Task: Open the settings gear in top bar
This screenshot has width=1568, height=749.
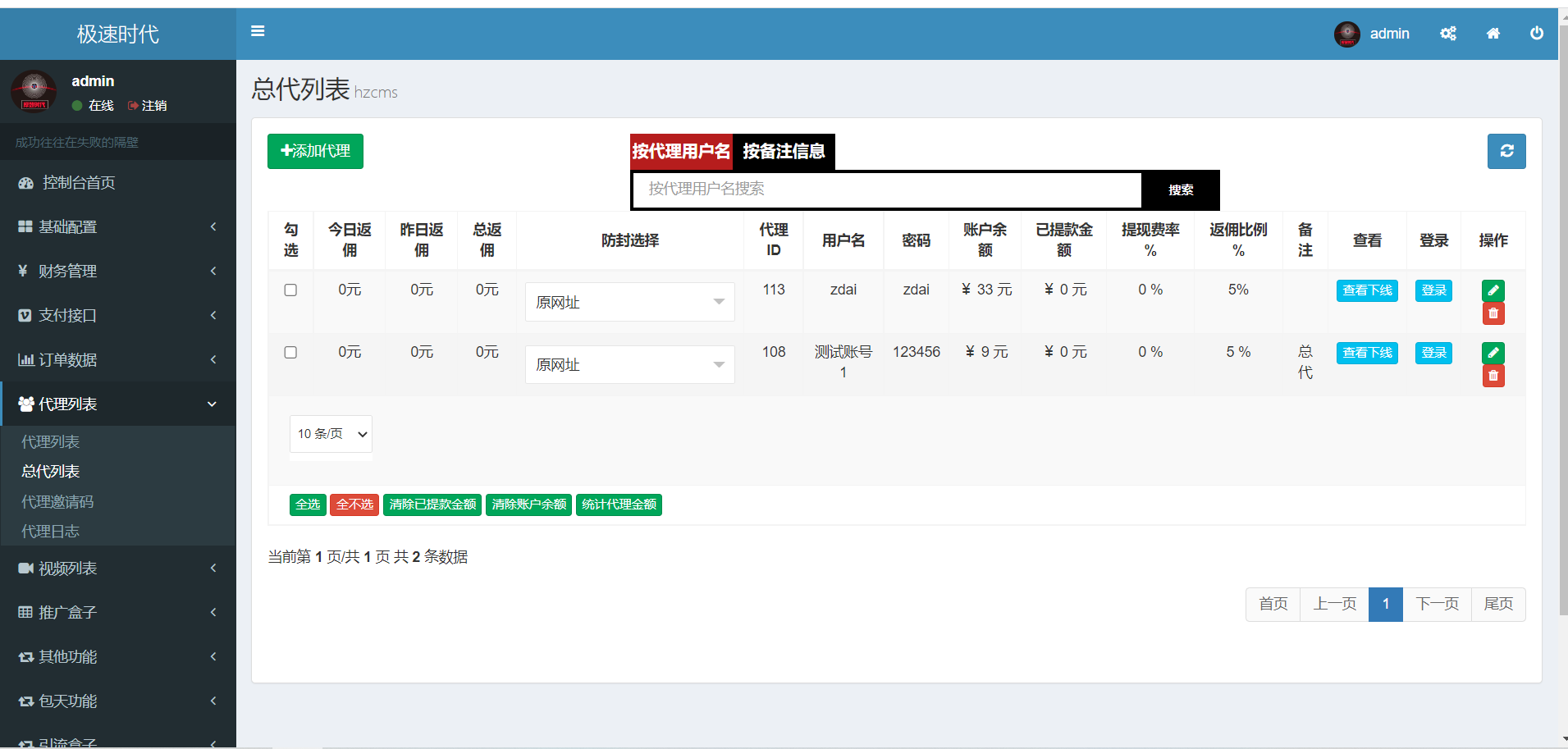Action: (x=1448, y=34)
